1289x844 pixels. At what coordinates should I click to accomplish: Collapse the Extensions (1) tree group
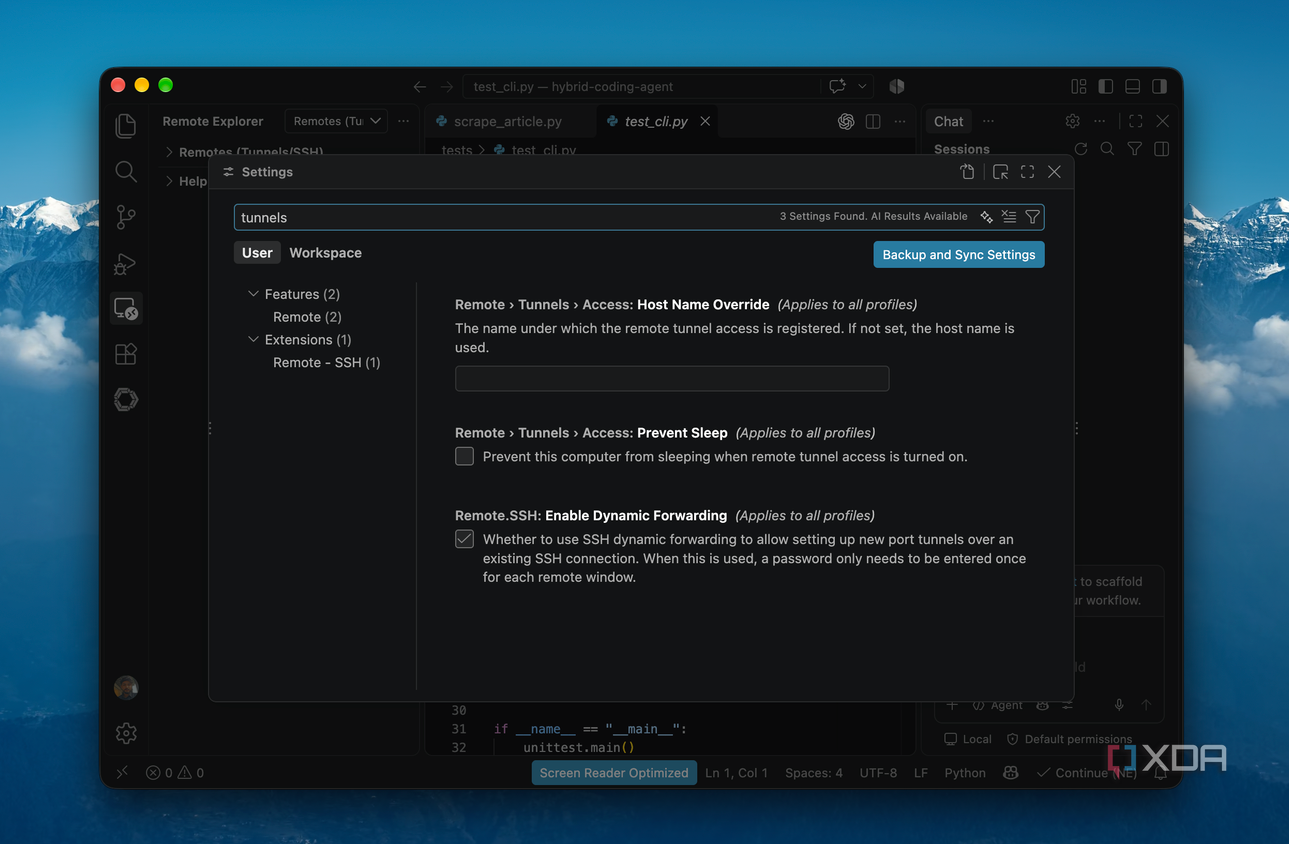point(253,340)
